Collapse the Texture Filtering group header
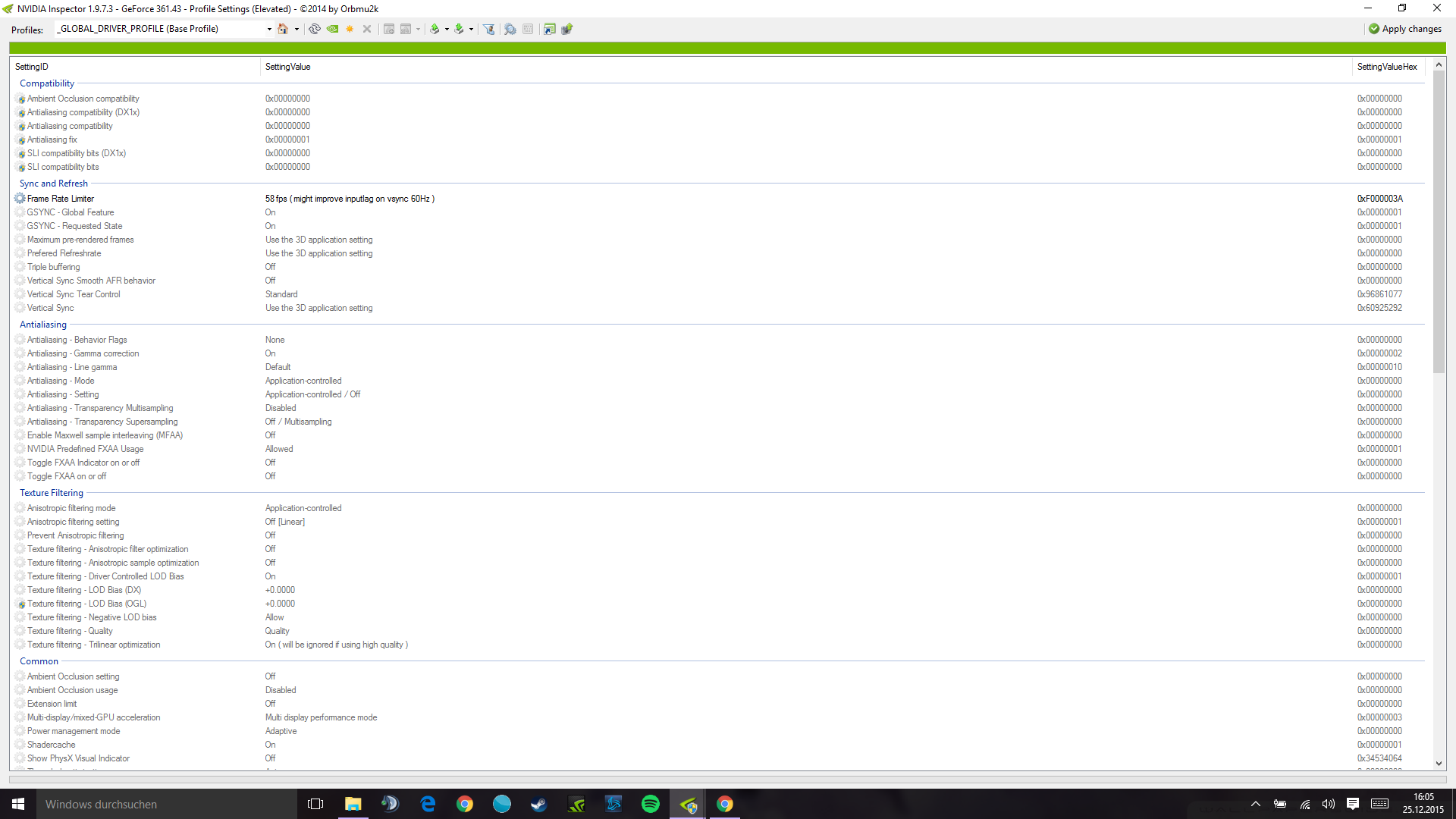Screen dimensions: 1456x819 [51, 493]
